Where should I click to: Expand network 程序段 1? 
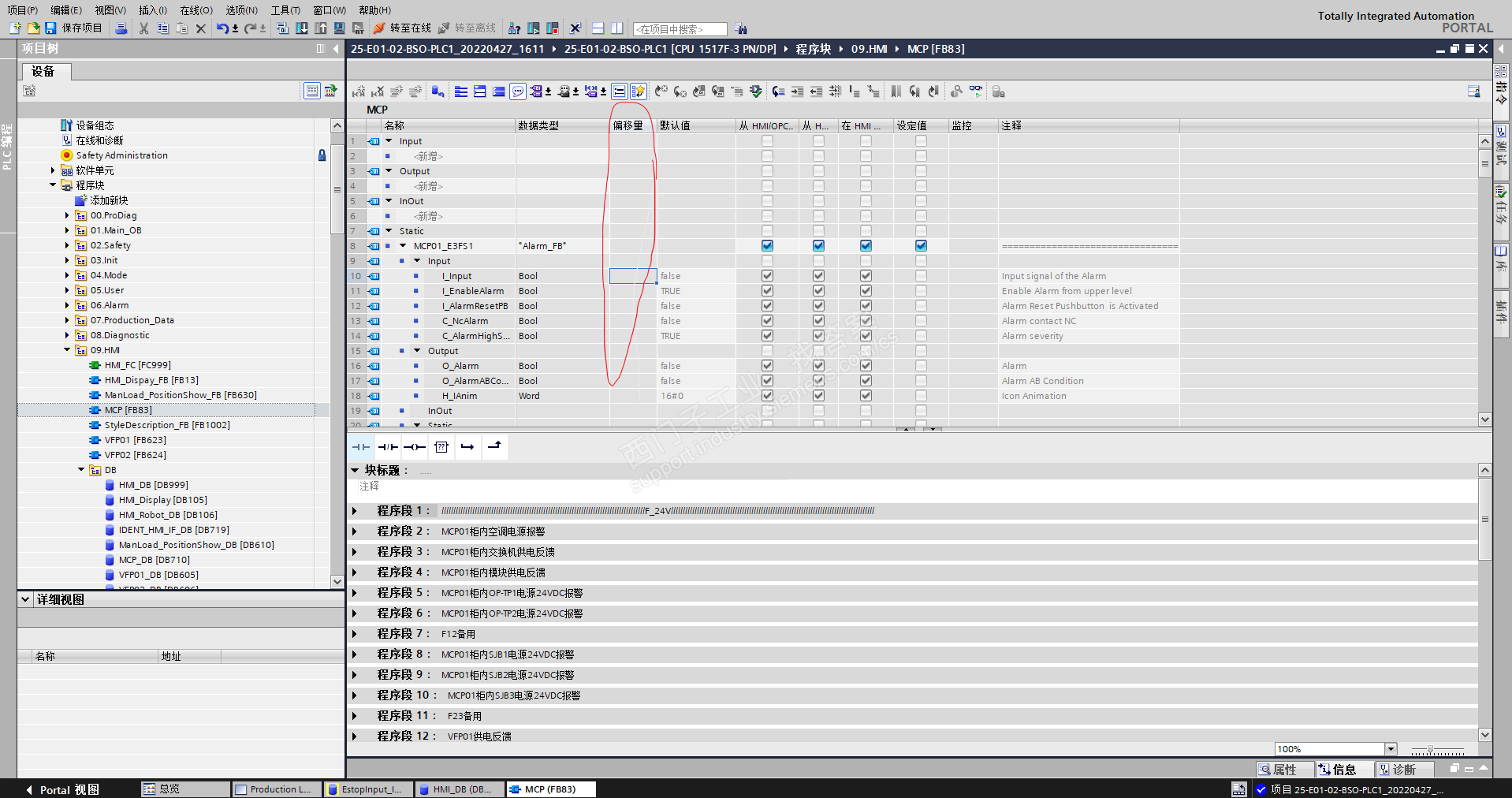tap(355, 511)
